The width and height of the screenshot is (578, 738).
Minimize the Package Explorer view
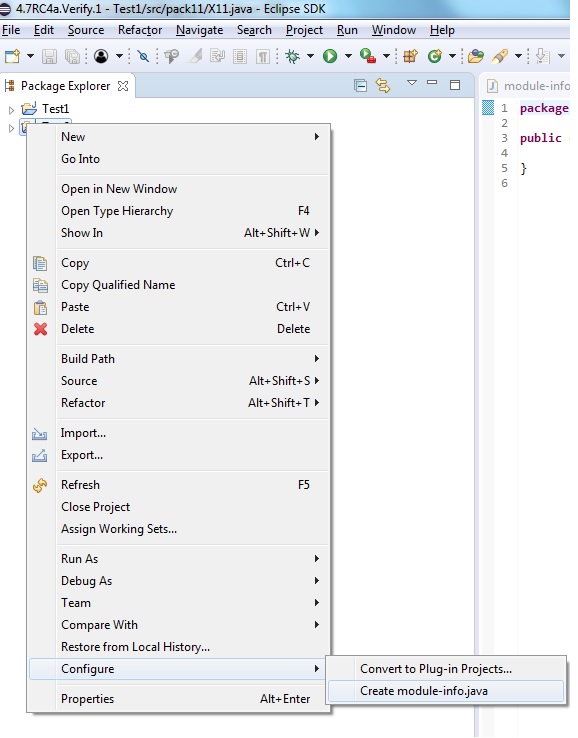[x=432, y=83]
